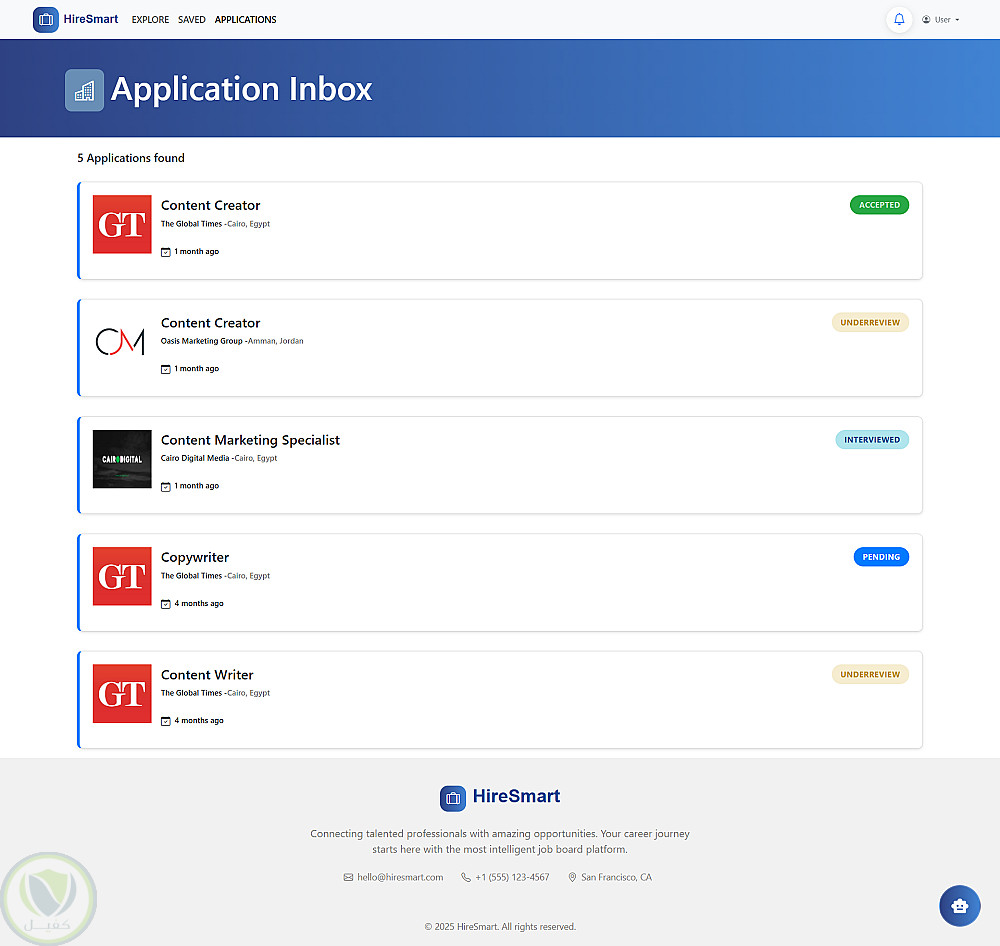
Task: Click the footer HireSmart briefcase icon
Action: [453, 798]
